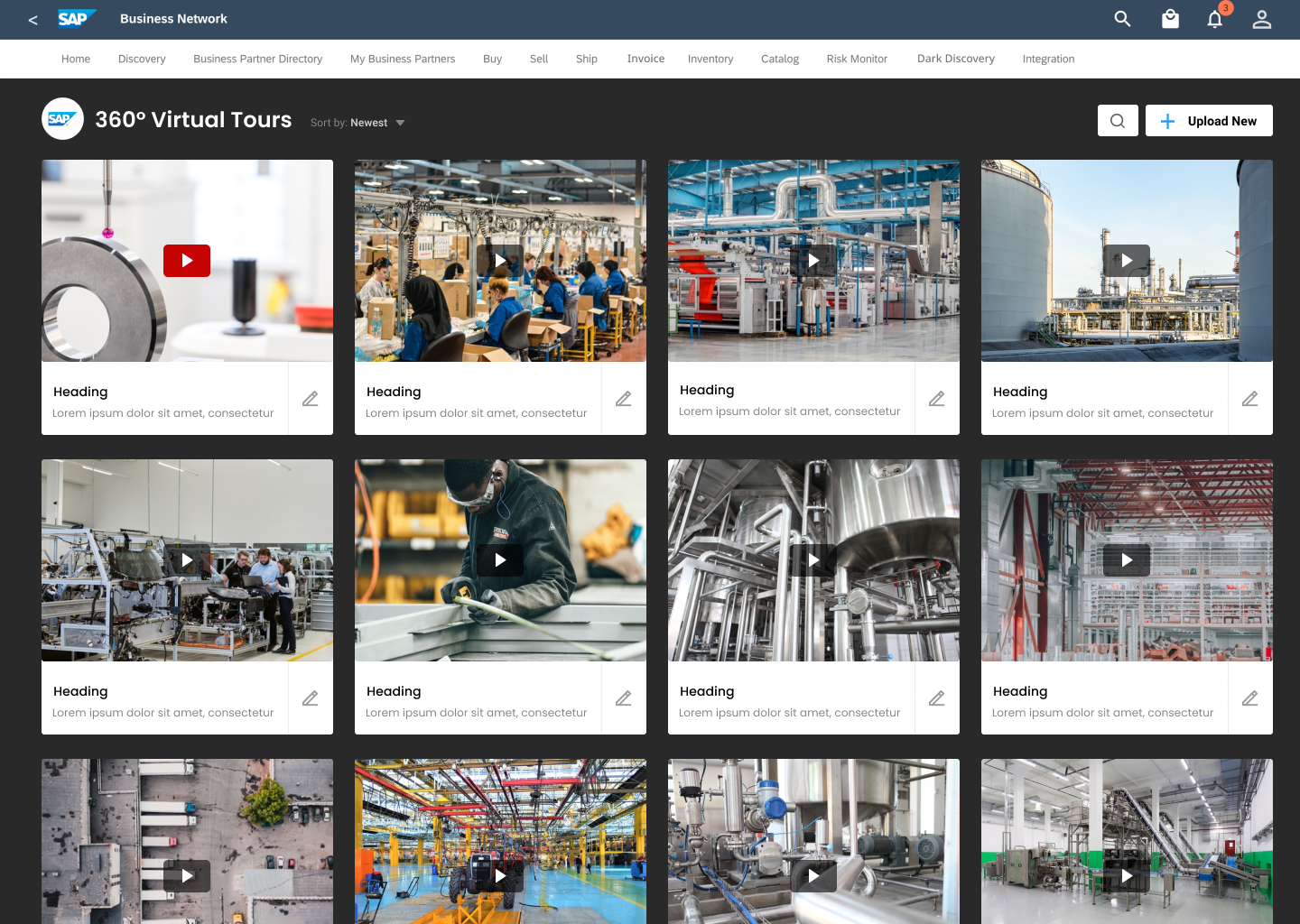
Task: Open the Sort by Newest dropdown
Action: coord(357,123)
